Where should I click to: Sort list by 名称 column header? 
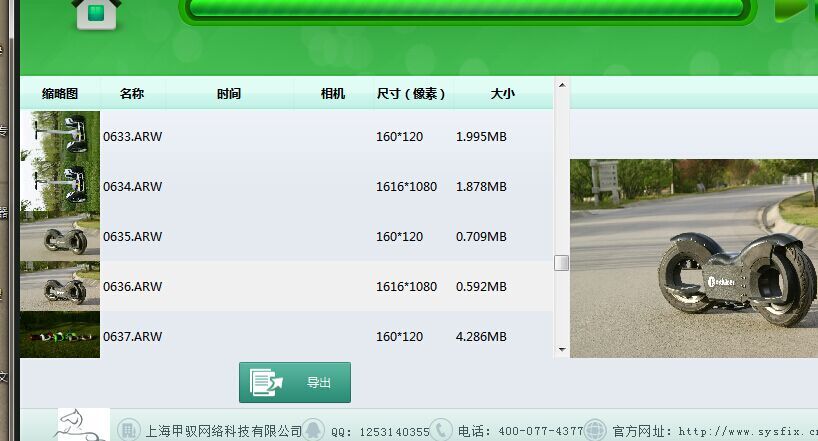point(132,94)
